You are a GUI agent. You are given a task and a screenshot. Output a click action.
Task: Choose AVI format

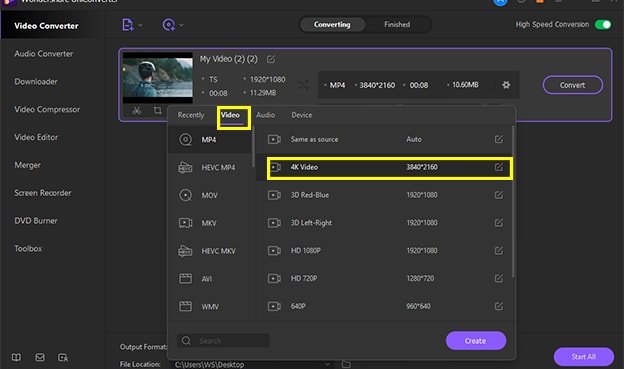pos(210,279)
